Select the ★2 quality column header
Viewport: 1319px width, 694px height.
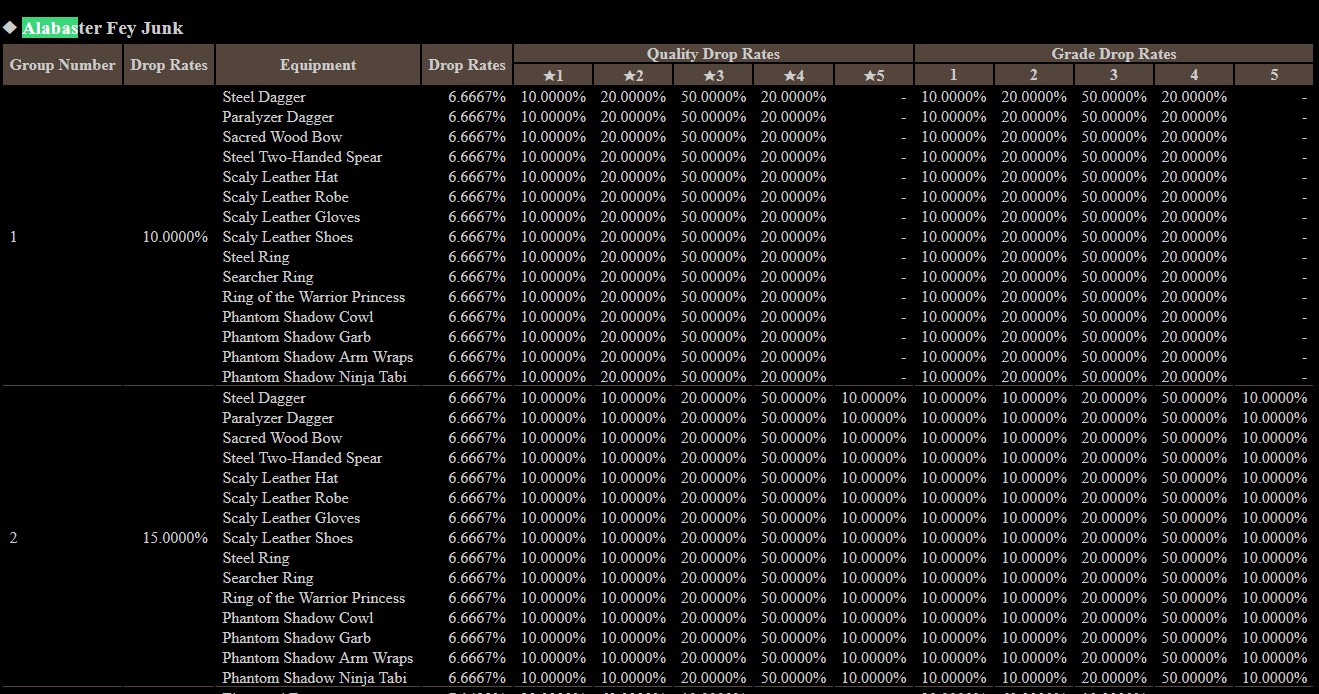coord(633,75)
